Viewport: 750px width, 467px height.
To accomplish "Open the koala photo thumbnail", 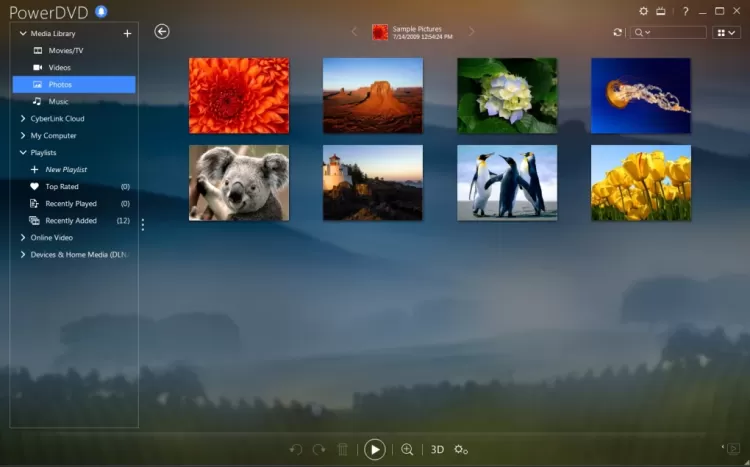I will [239, 183].
